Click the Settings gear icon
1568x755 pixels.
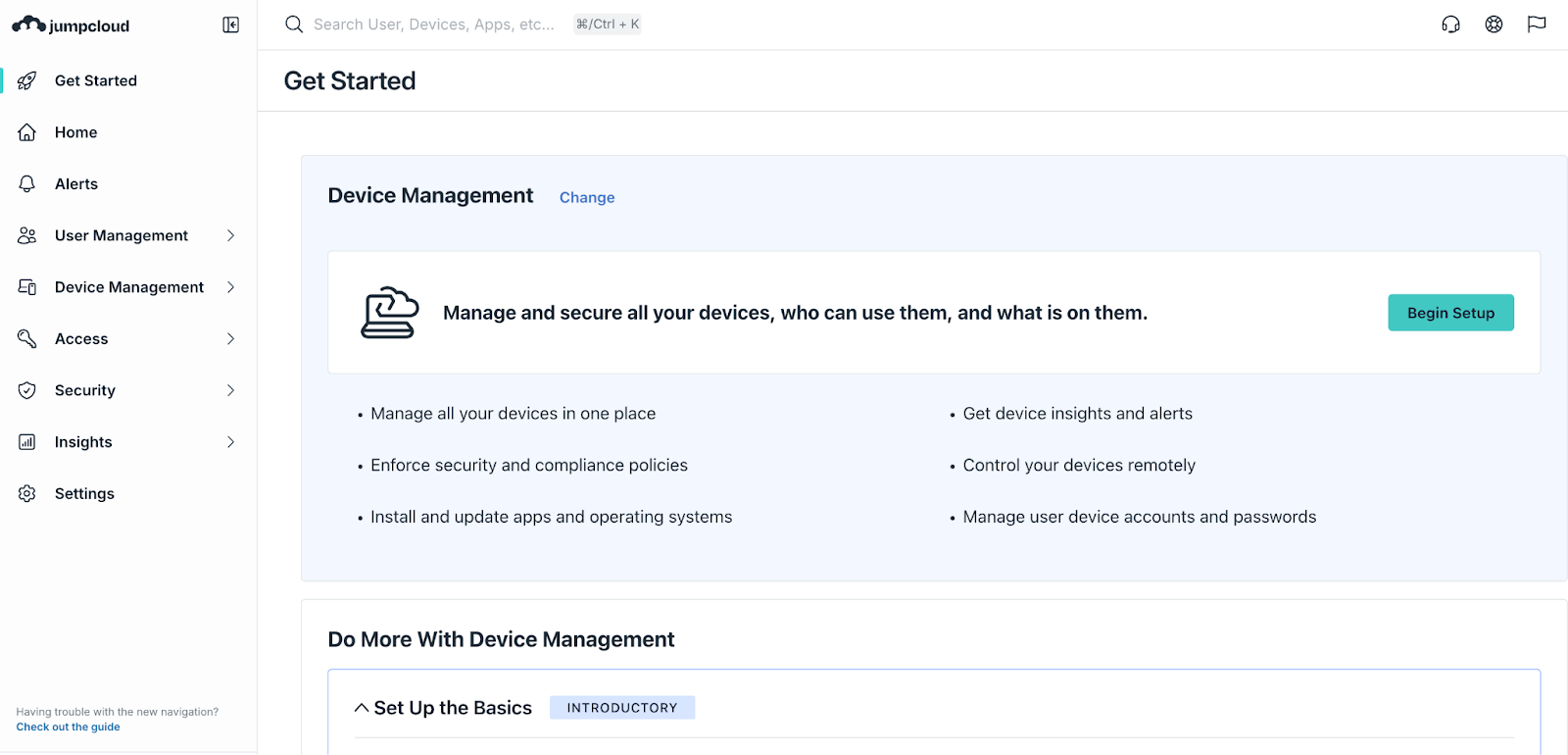pyautogui.click(x=27, y=494)
